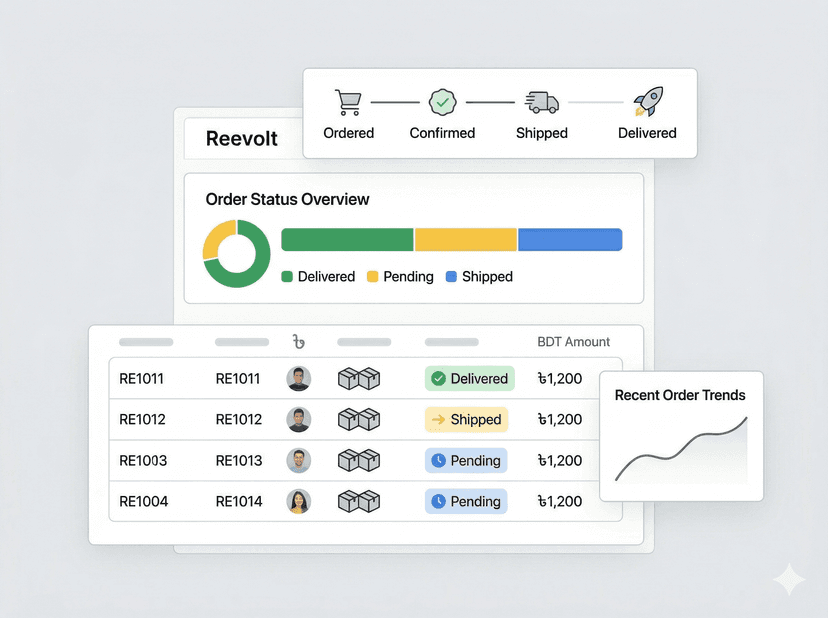Screen dimensions: 828x618
Task: Click the second RE1011 cell next to avatar
Action: (x=238, y=379)
